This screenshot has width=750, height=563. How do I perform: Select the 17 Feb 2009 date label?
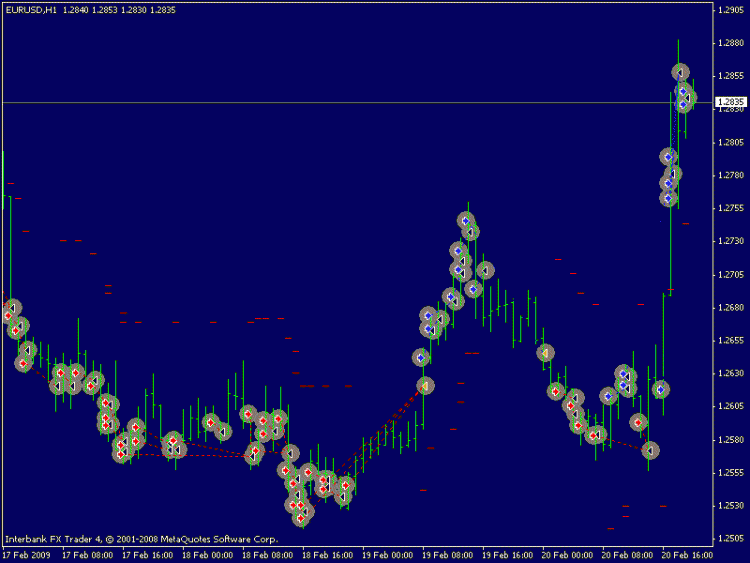pyautogui.click(x=26, y=555)
